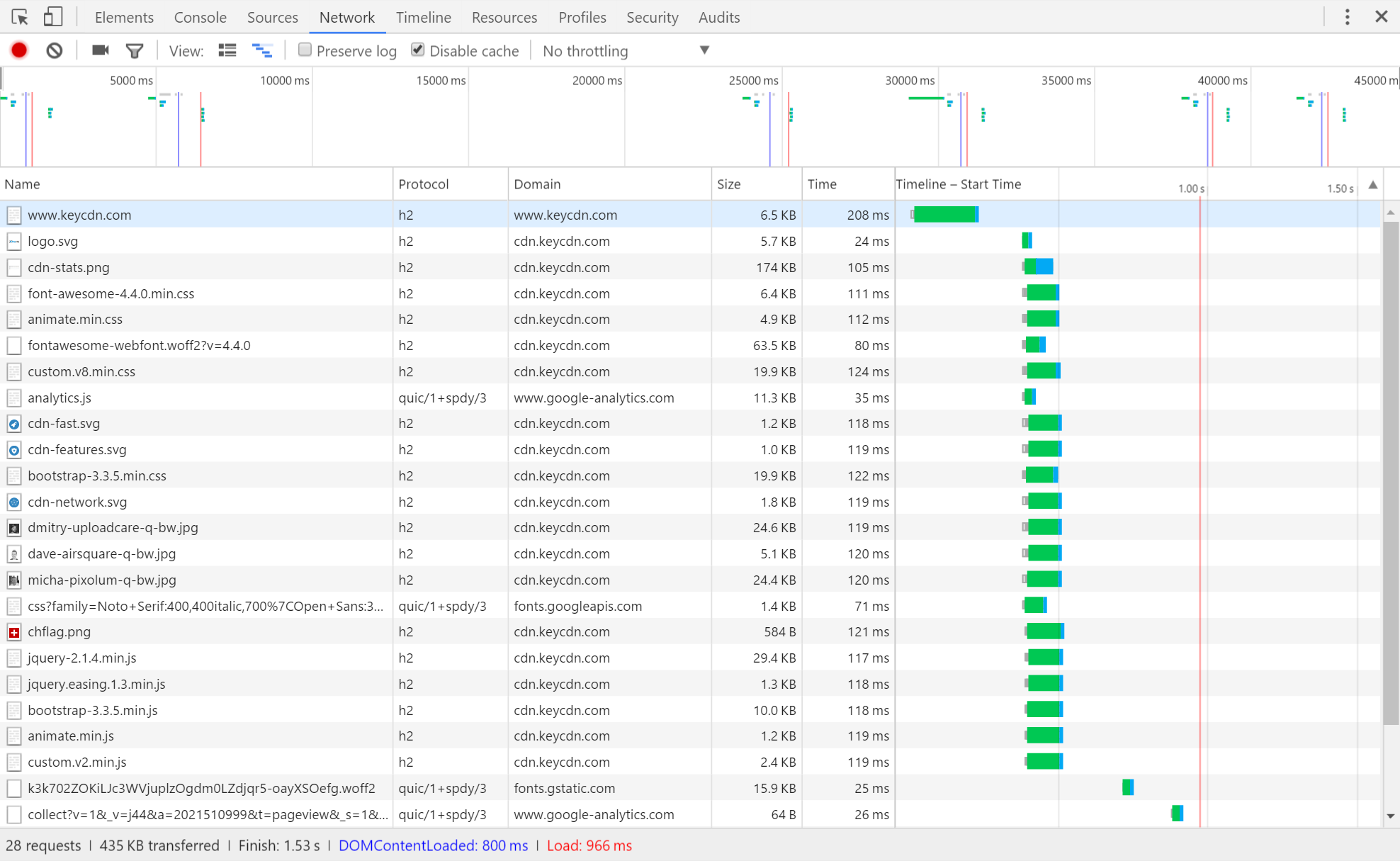Toggle device mode icon
This screenshot has width=1400, height=861.
(x=53, y=17)
